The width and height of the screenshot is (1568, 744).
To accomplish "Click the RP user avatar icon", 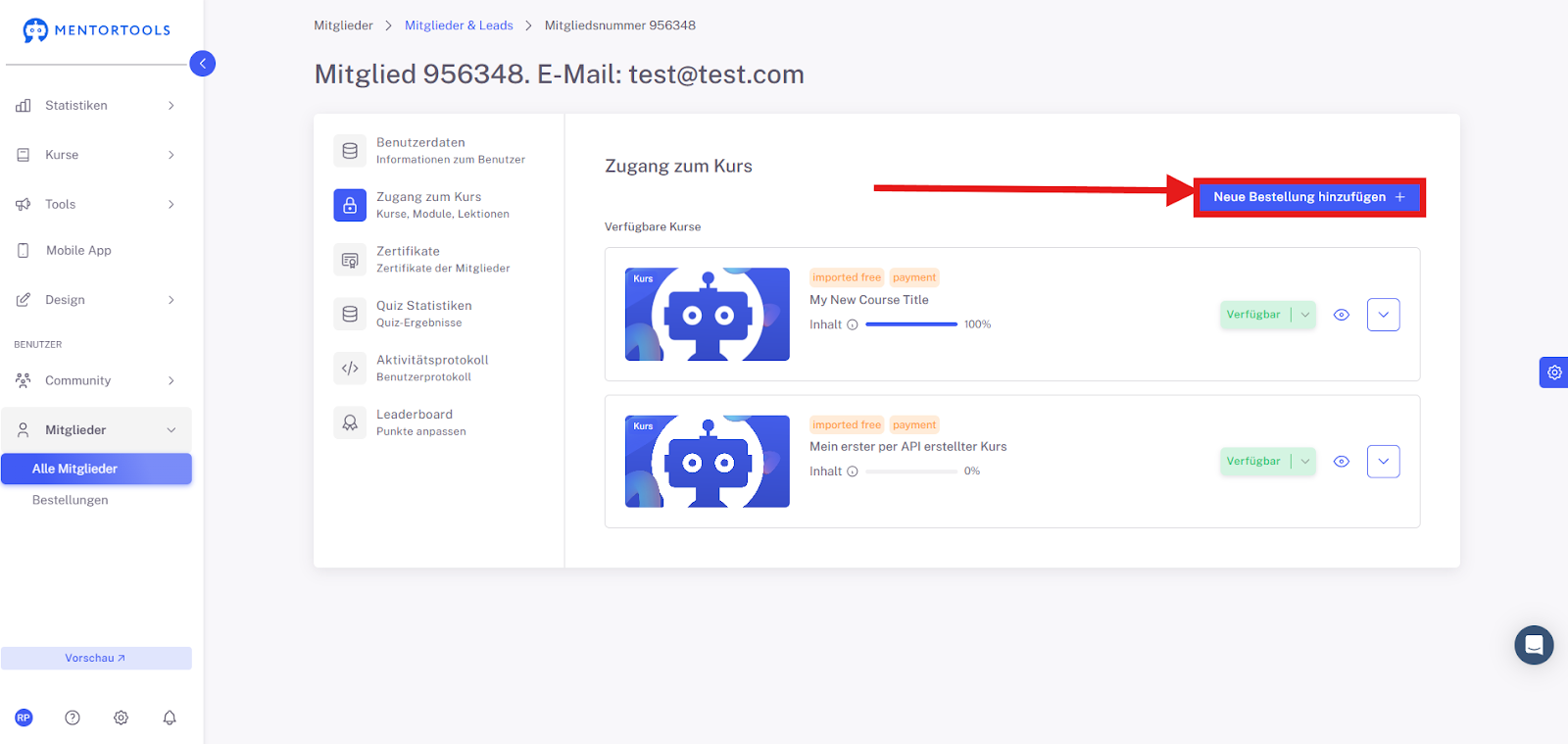I will [x=24, y=718].
